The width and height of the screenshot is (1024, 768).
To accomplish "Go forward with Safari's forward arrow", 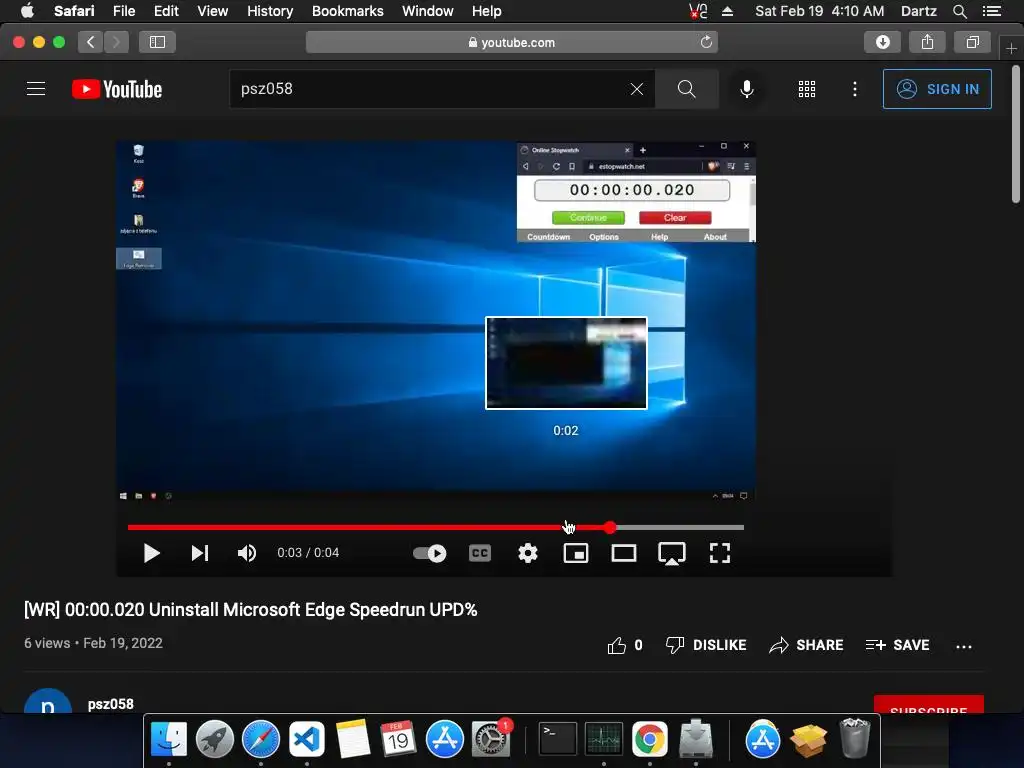I will [116, 42].
